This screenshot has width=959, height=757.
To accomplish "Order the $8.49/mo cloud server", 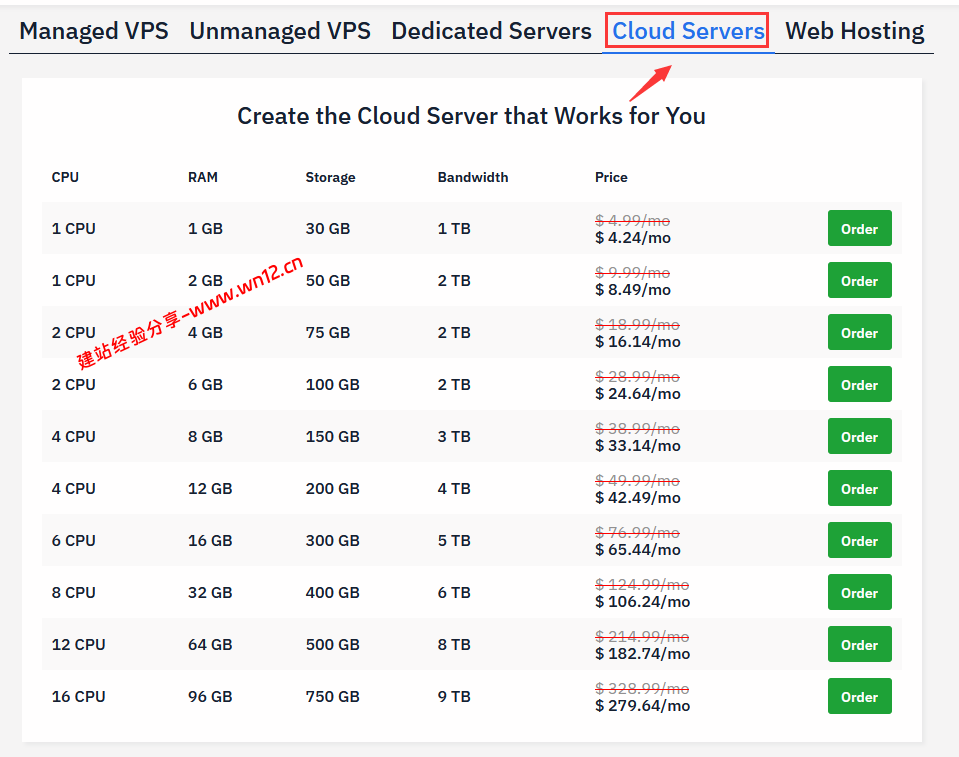I will tap(859, 280).
